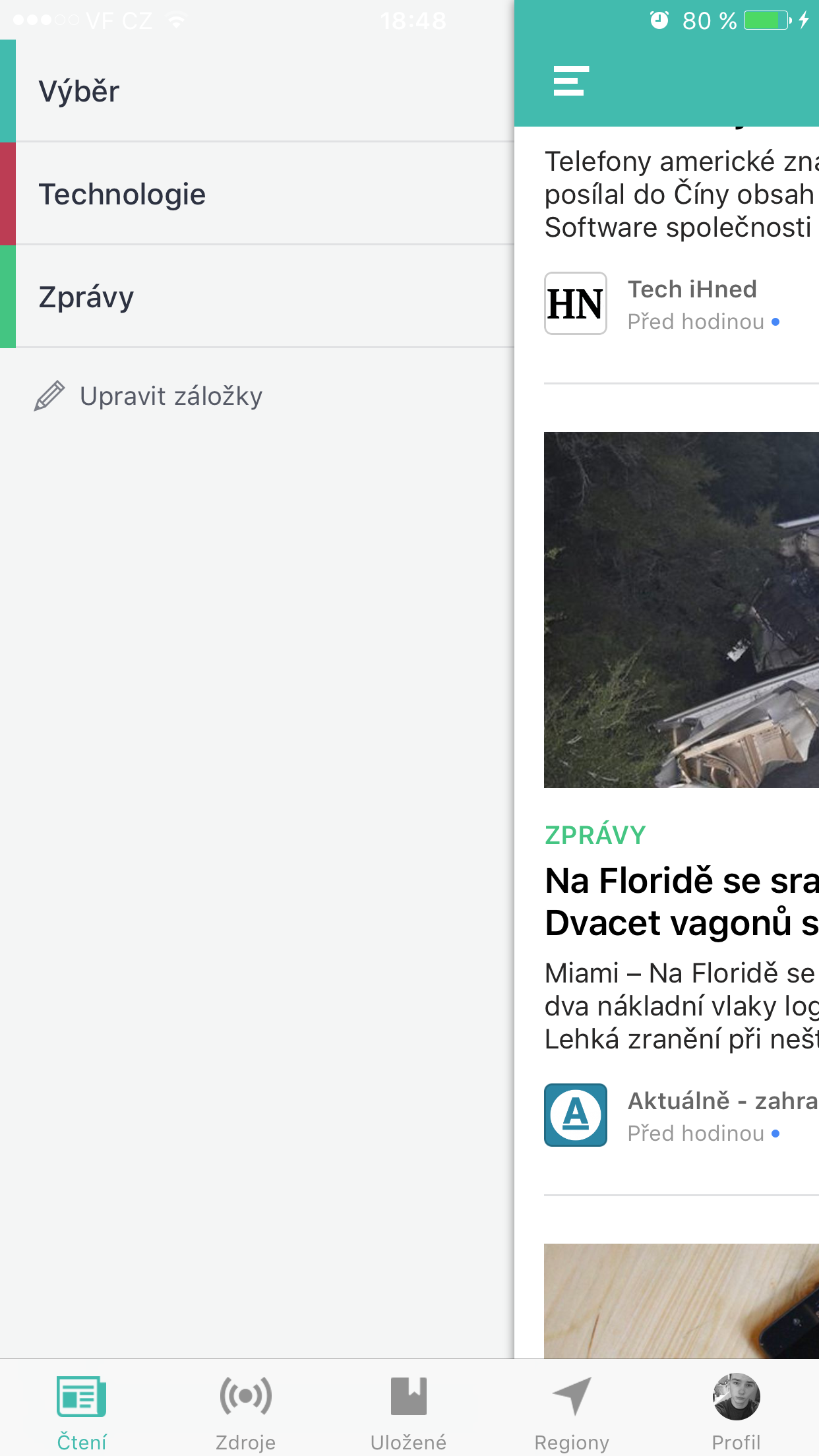This screenshot has width=819, height=1456.
Task: Open the wooden table article photo
Action: [x=681, y=1301]
